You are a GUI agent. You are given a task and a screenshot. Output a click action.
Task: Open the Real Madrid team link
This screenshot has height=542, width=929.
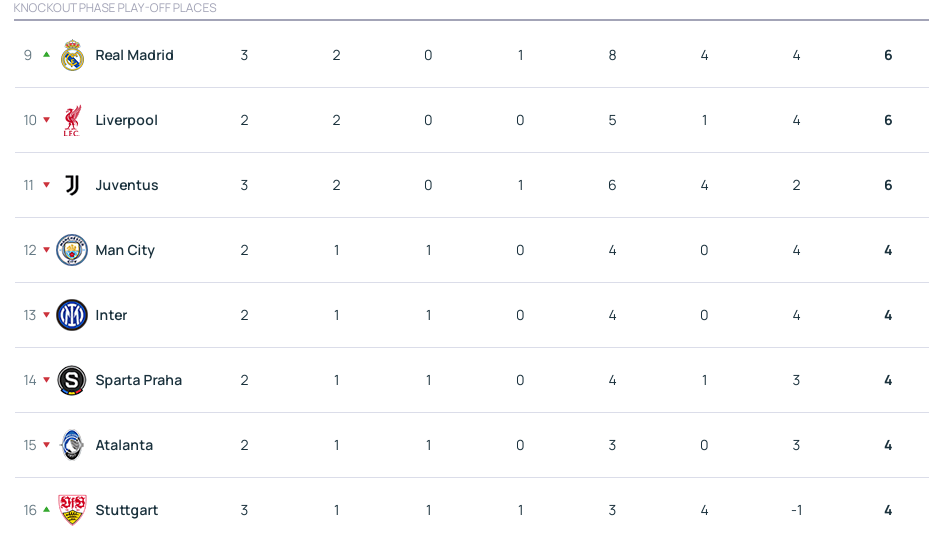[134, 55]
